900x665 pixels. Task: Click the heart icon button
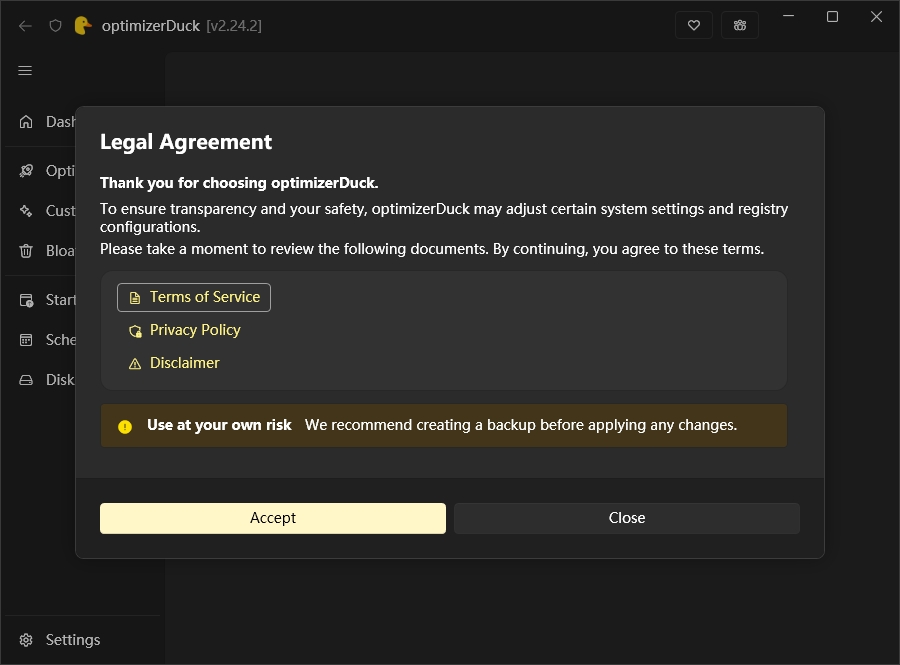(x=693, y=25)
